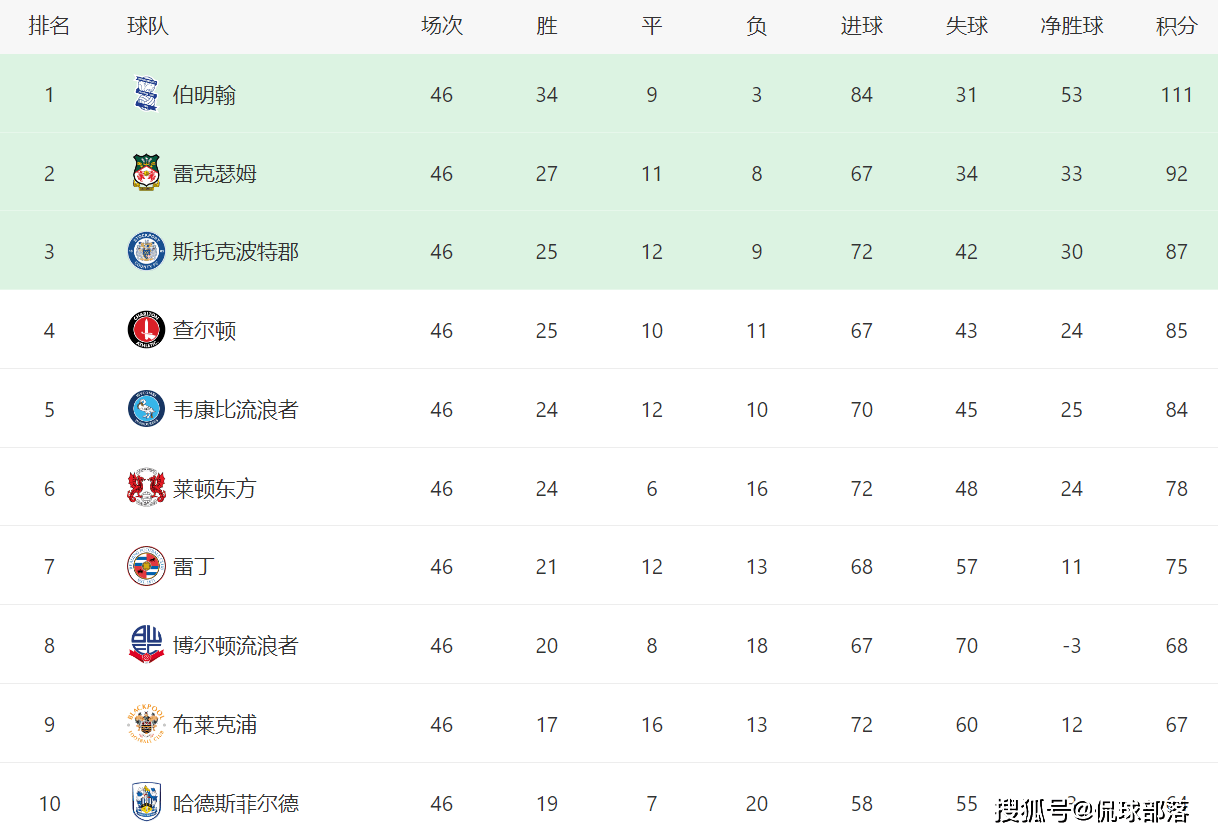This screenshot has width=1218, height=837.
Task: Click the 排名 rank column header
Action: pos(49,26)
